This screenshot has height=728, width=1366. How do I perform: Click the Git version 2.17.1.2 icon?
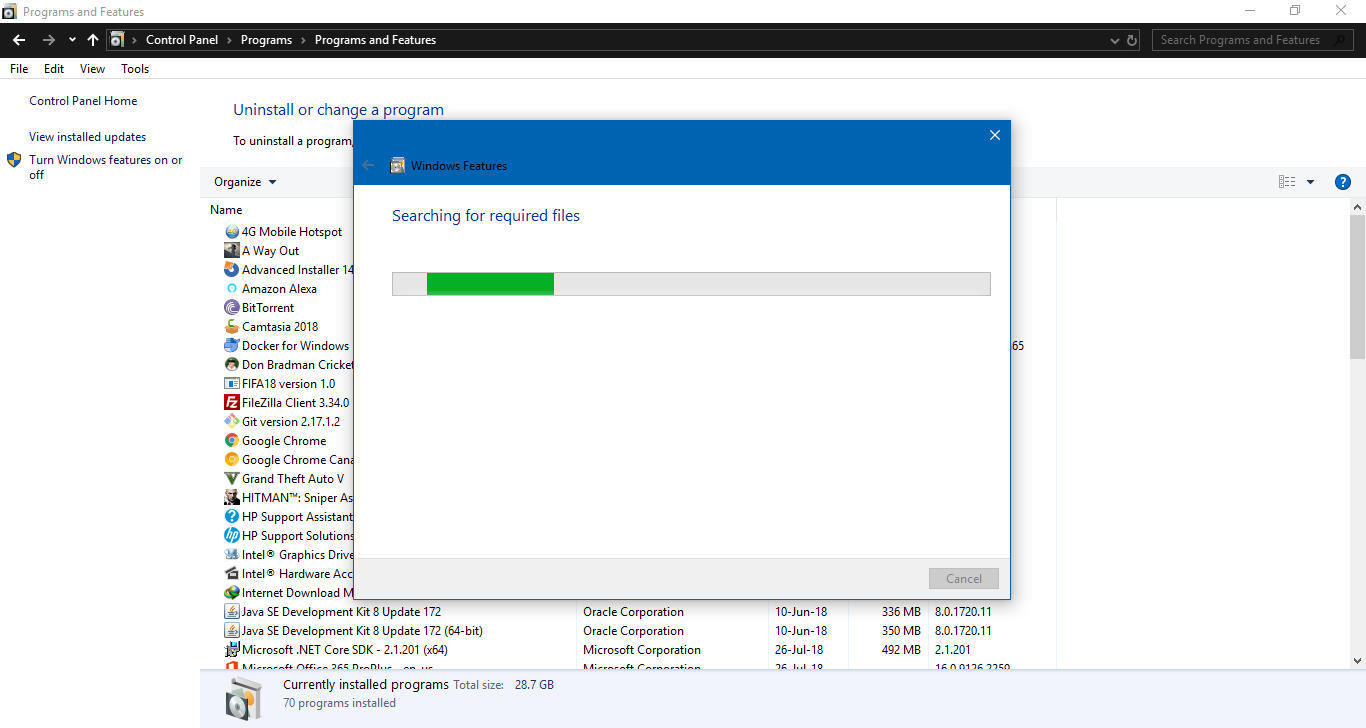pyautogui.click(x=232, y=422)
